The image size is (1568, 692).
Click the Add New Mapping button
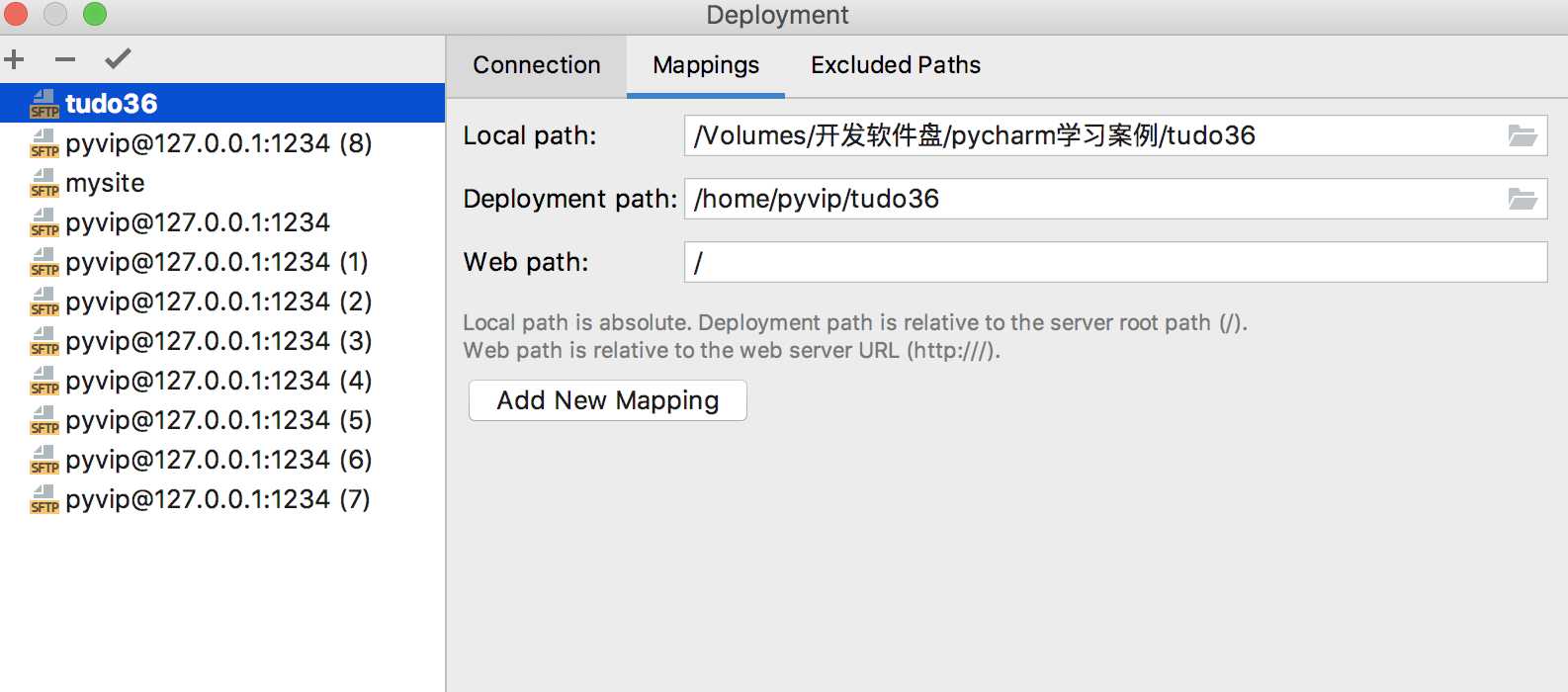click(608, 400)
